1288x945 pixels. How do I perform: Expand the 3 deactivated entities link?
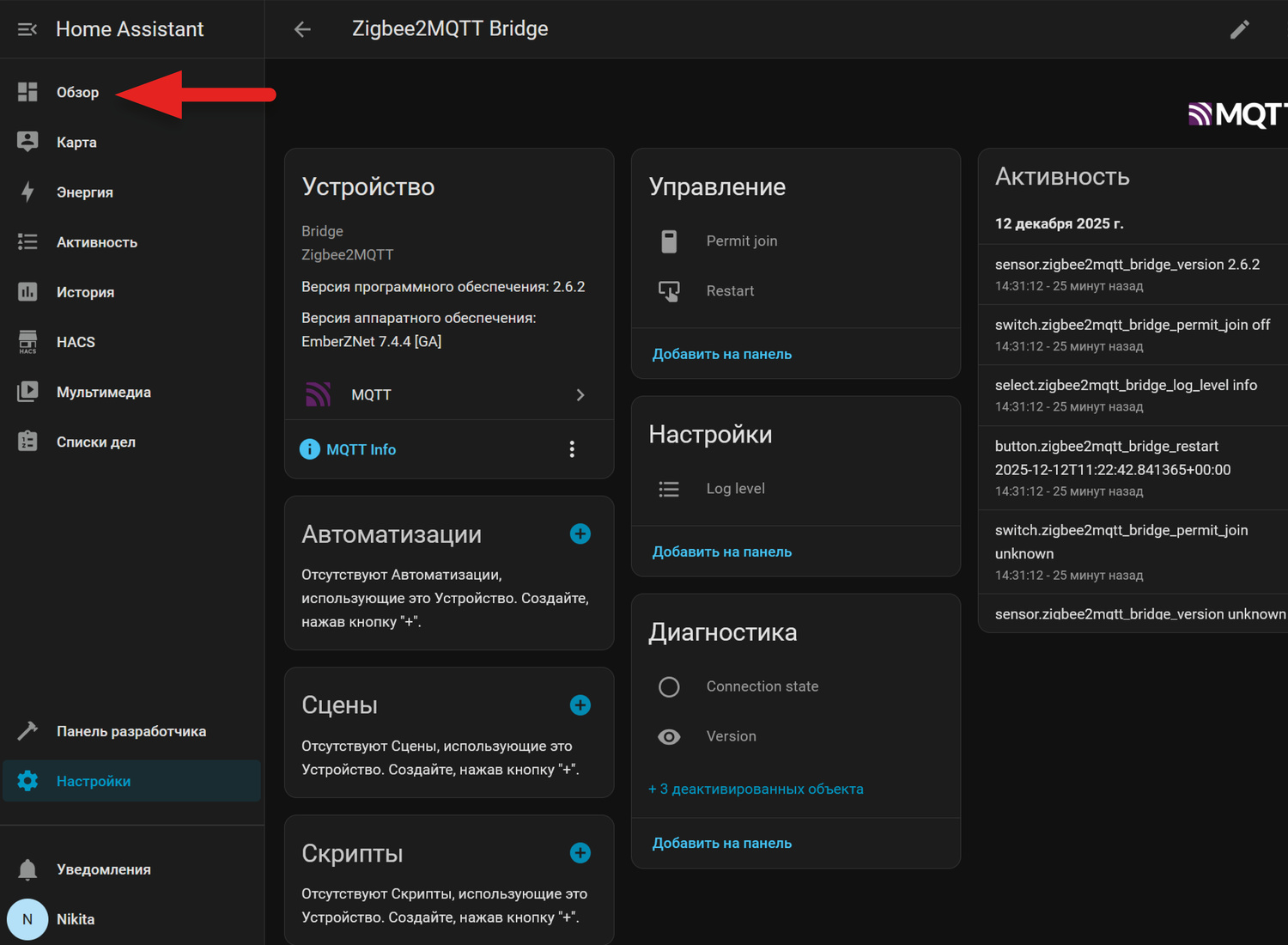pyautogui.click(x=756, y=789)
